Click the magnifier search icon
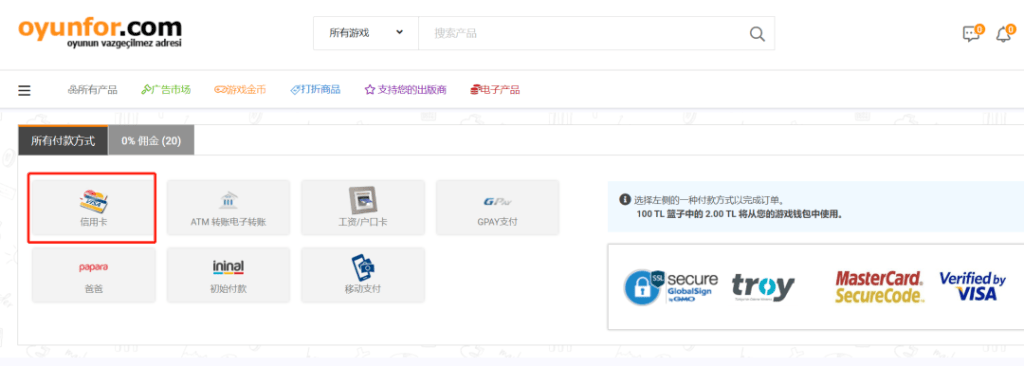This screenshot has width=1024, height=366. [x=757, y=33]
